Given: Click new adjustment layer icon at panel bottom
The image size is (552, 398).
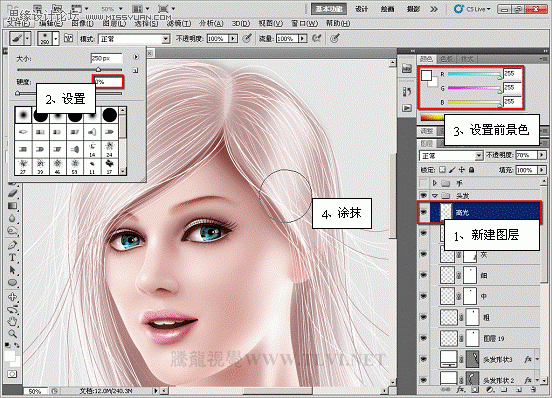Looking at the screenshot, I should pos(490,390).
